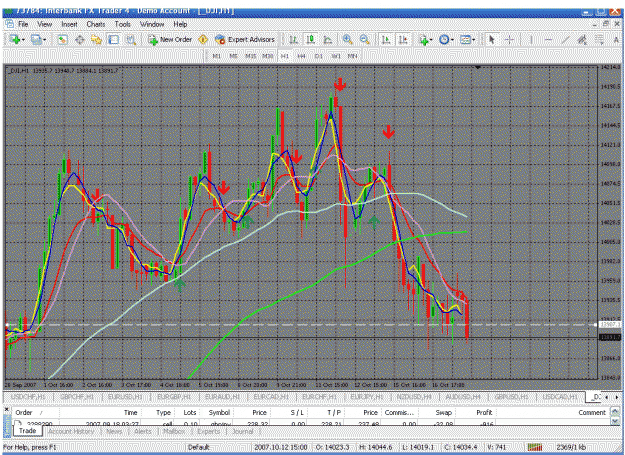This screenshot has width=625, height=455.
Task: Toggle the Expert Advisors button
Action: [x=245, y=39]
